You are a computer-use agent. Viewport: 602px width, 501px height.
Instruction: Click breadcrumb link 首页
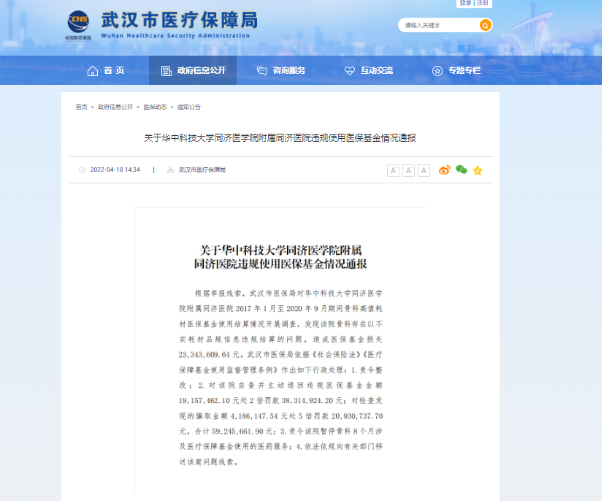click(81, 107)
